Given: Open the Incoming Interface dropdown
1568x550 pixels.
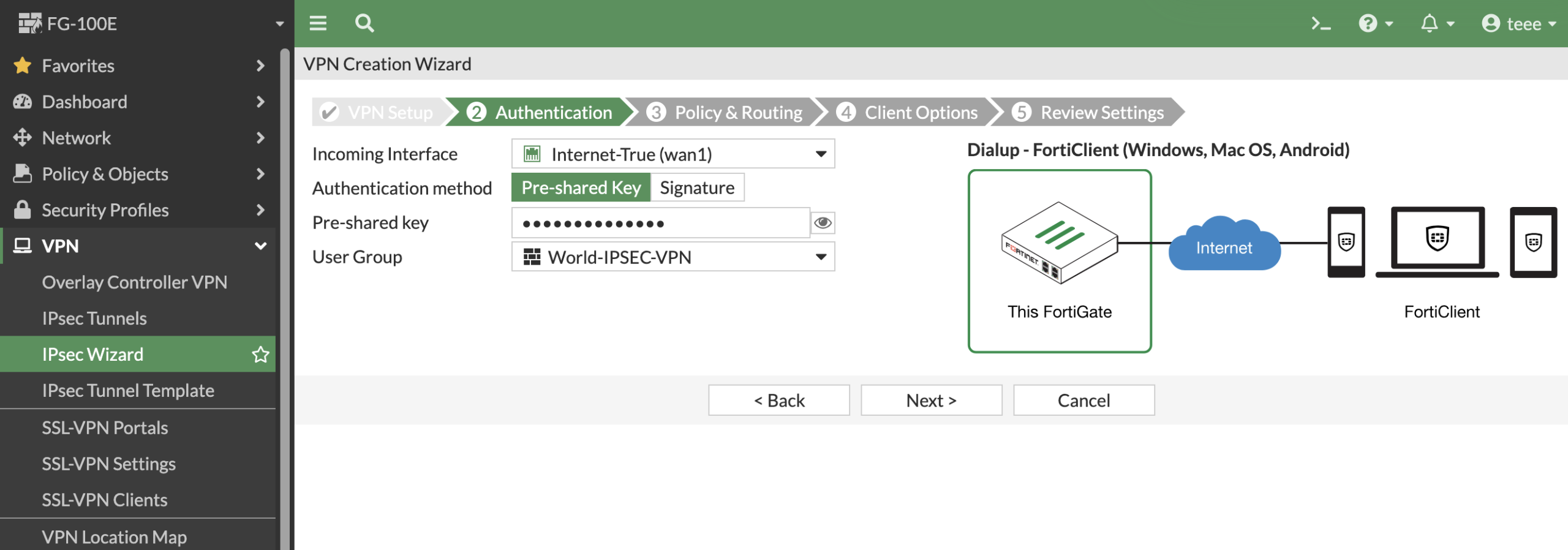Looking at the screenshot, I should (x=673, y=154).
